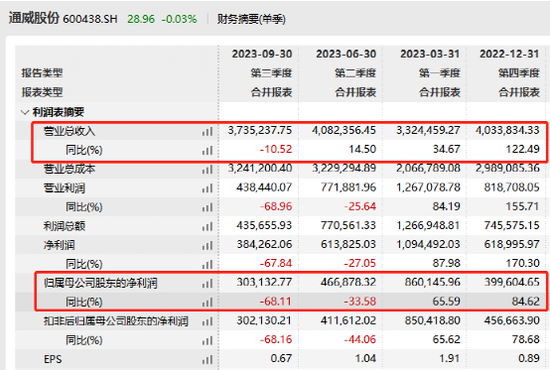550x370 pixels.
Task: Click EPS value 0.67
Action: (281, 358)
